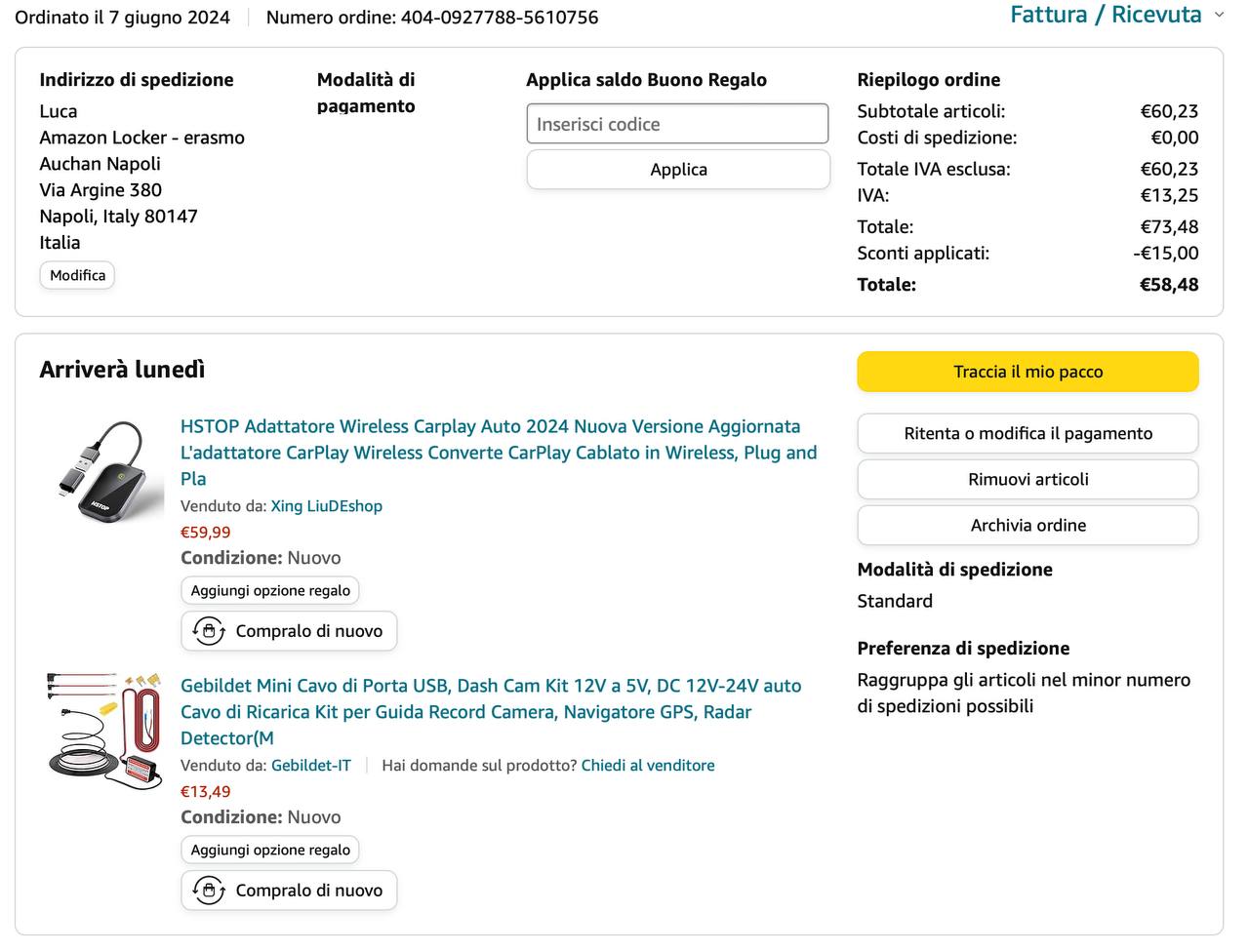Expand the Fattura / Ricevuta dropdown arrow

click(x=1219, y=16)
